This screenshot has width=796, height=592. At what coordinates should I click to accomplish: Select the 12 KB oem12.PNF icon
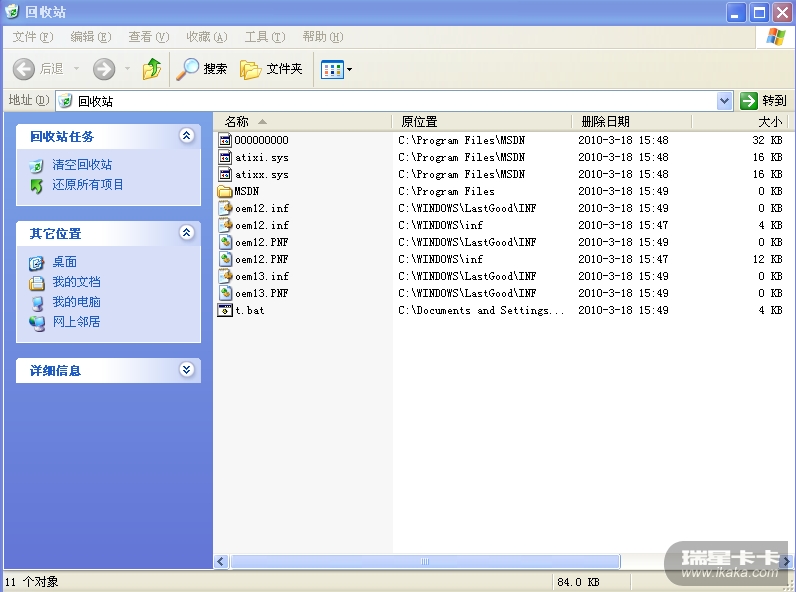pos(225,259)
